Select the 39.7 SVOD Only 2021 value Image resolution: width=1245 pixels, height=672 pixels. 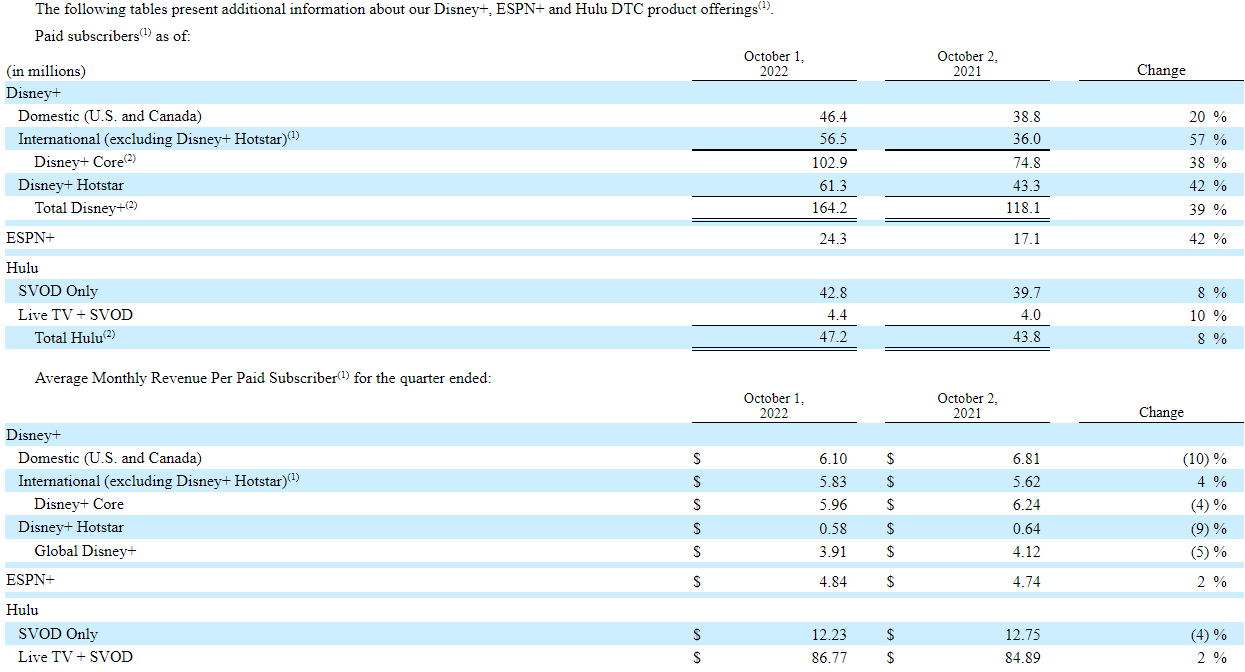tap(1026, 292)
